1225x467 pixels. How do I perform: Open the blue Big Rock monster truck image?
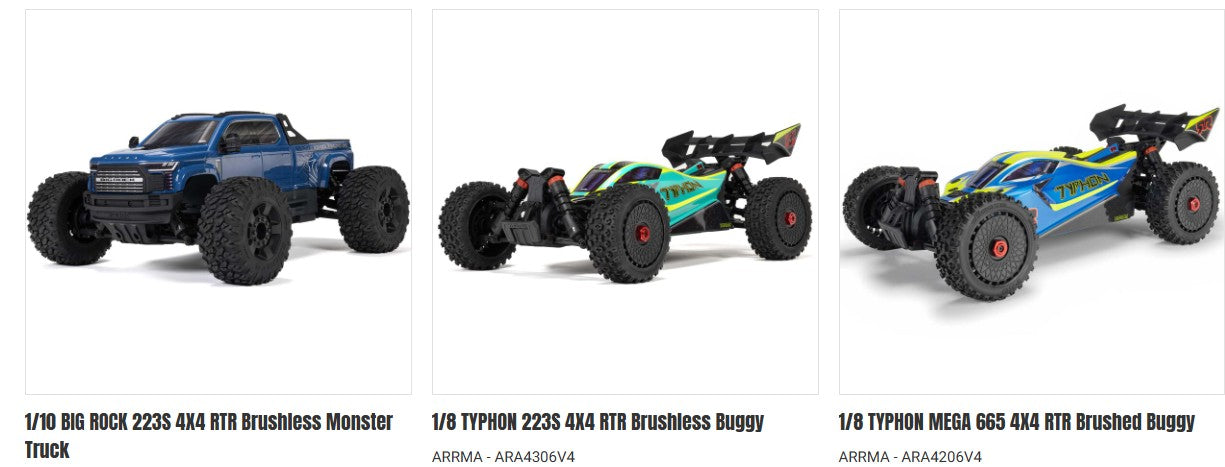coord(218,202)
